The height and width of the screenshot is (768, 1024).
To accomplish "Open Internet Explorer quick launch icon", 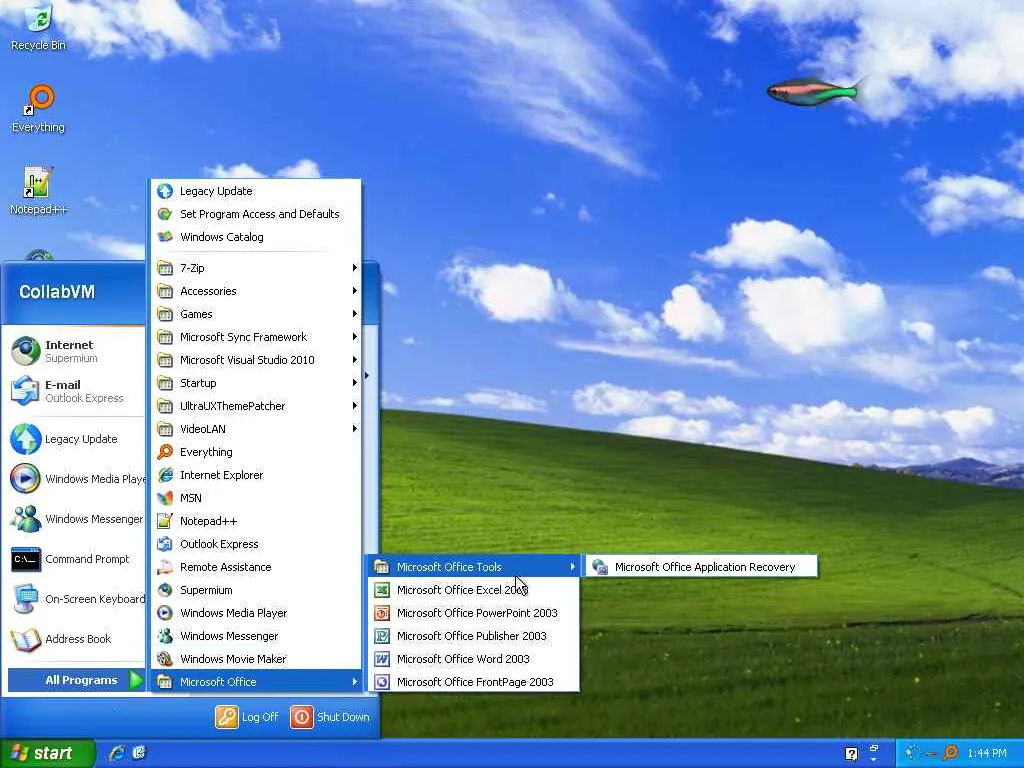I will tap(117, 753).
